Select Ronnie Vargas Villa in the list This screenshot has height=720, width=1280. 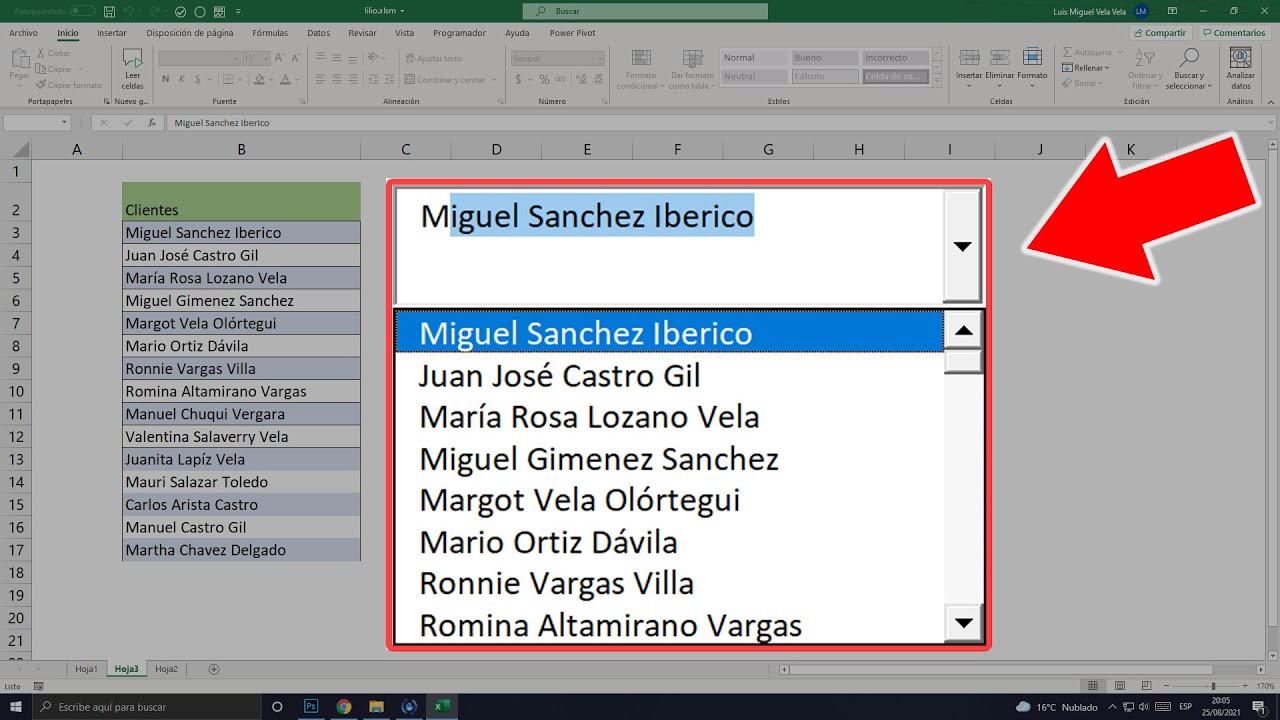[x=556, y=582]
